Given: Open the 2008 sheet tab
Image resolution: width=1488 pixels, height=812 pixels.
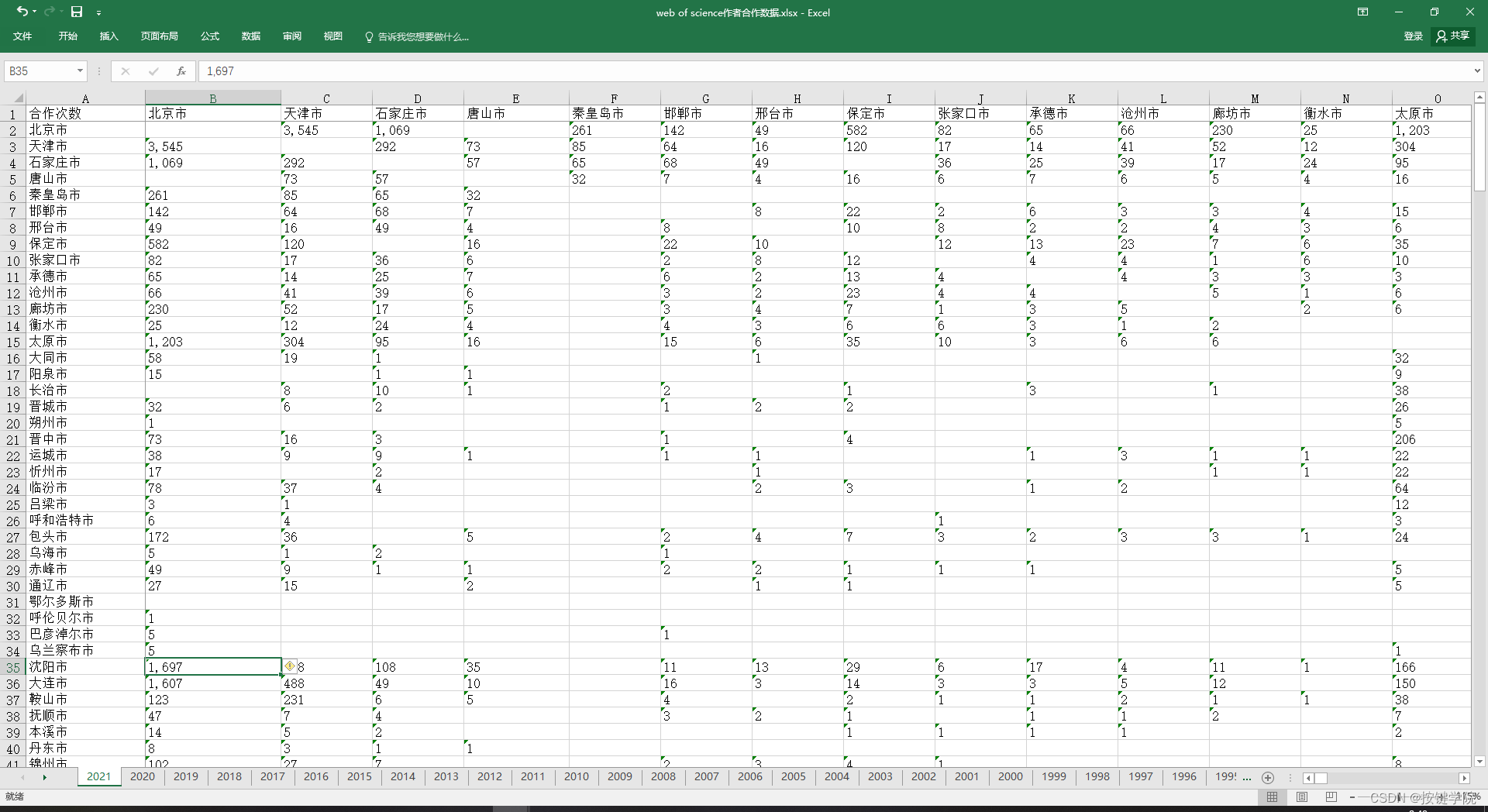Looking at the screenshot, I should (663, 776).
